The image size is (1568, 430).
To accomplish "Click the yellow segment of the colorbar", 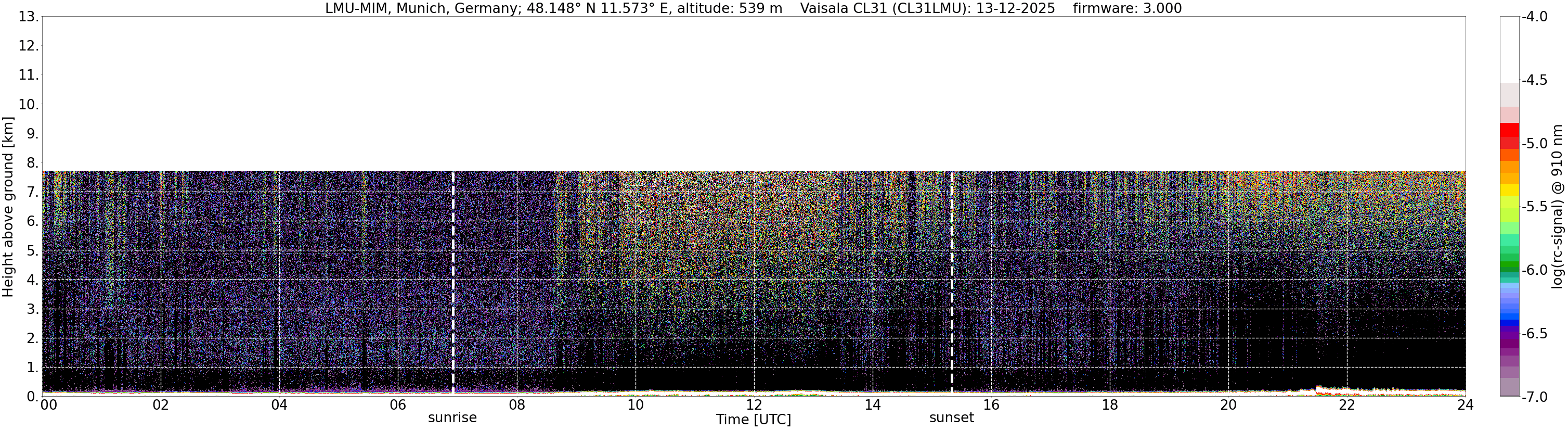I will tap(1509, 189).
